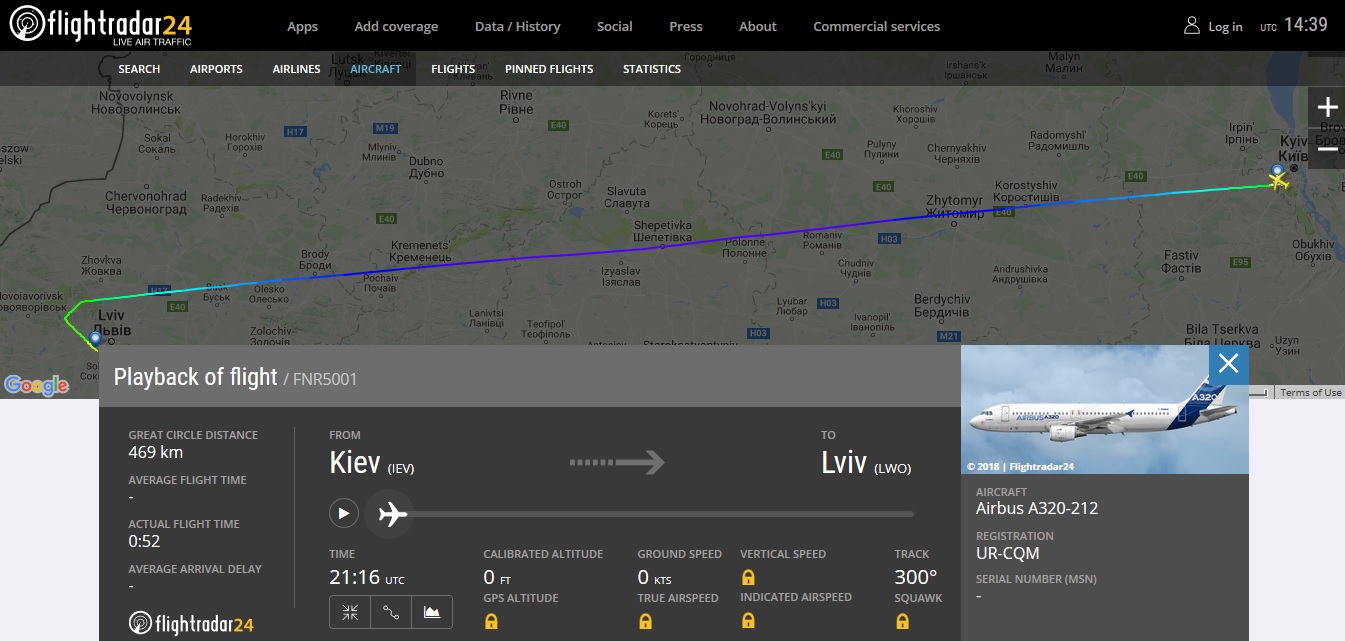Open the Log in user account

point(1213,26)
